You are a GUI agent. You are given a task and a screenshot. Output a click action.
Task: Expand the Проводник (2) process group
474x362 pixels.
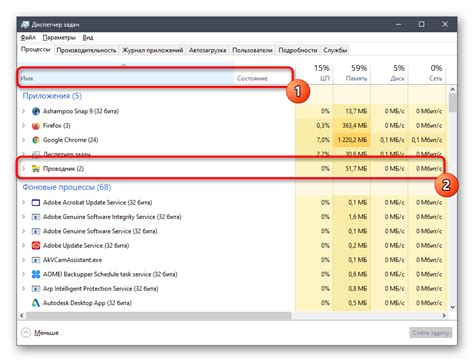[23, 169]
